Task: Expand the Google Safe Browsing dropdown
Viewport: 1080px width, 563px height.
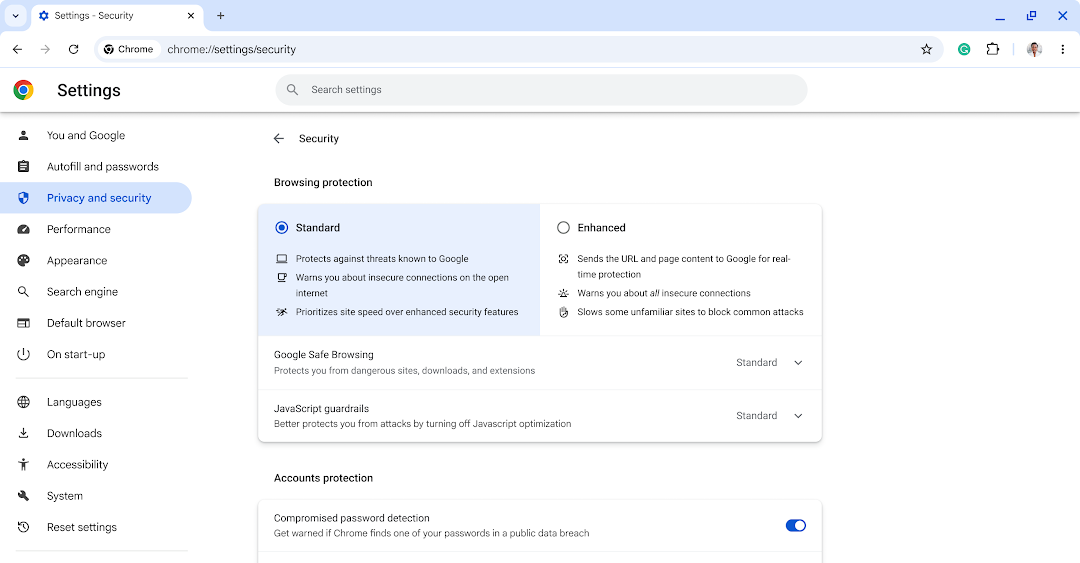Action: click(x=798, y=363)
